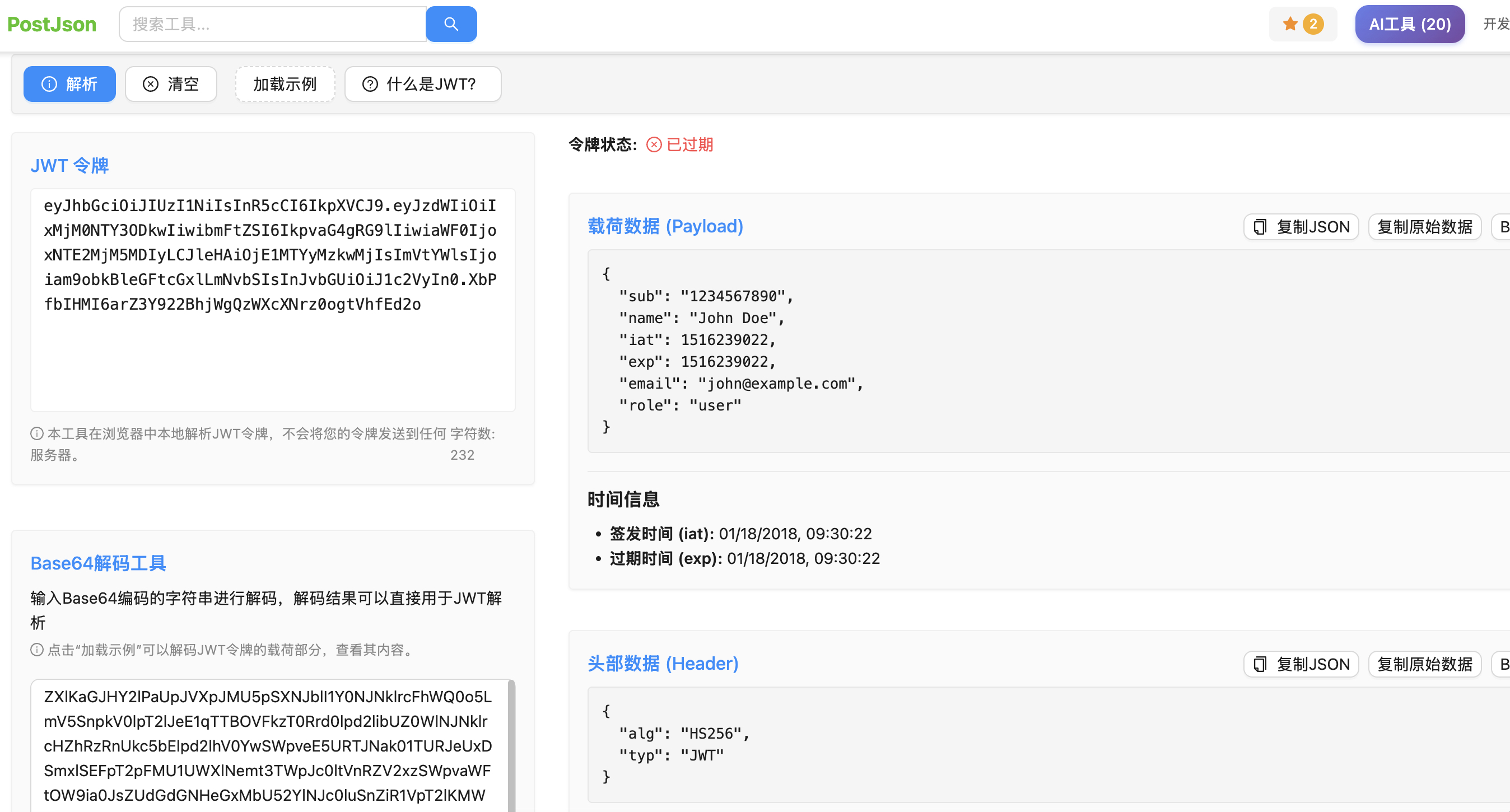
Task: Open the AI工具 (20) button
Action: point(1409,24)
